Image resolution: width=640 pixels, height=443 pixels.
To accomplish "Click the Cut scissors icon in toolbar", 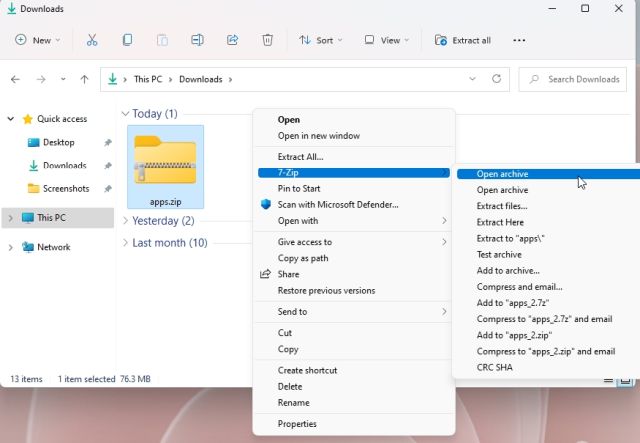I will 92,40.
